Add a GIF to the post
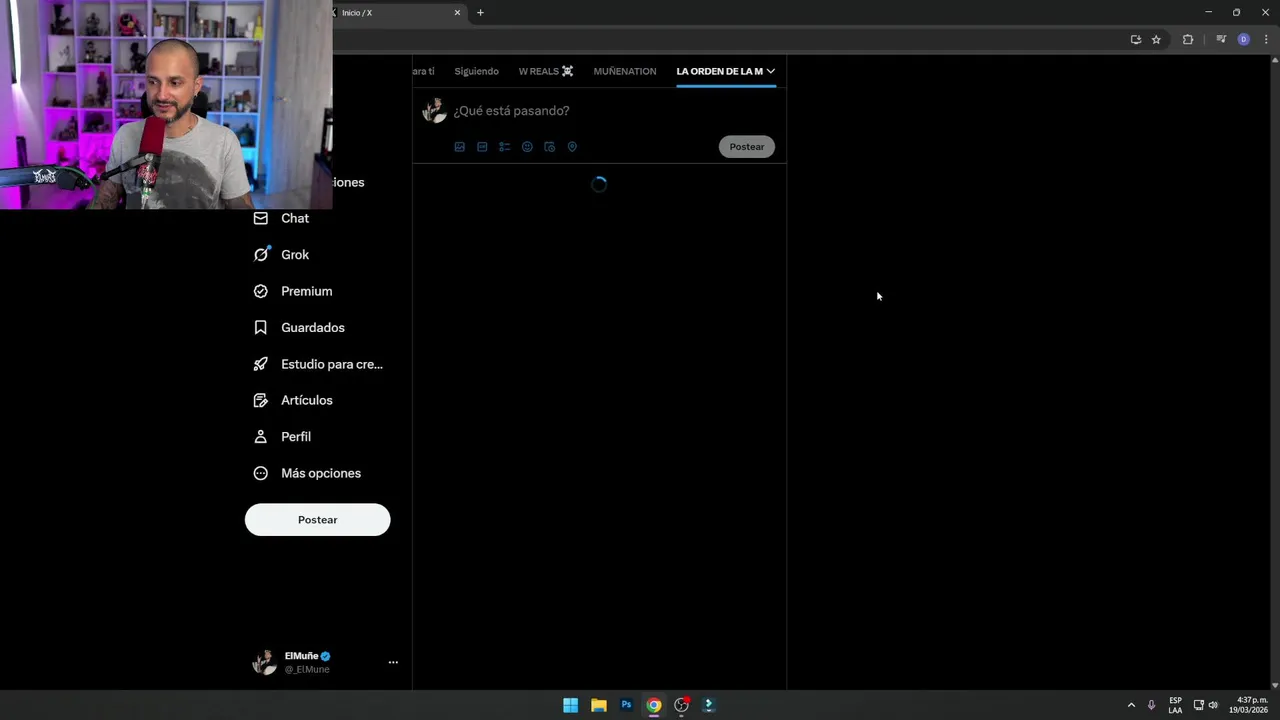 coord(482,147)
